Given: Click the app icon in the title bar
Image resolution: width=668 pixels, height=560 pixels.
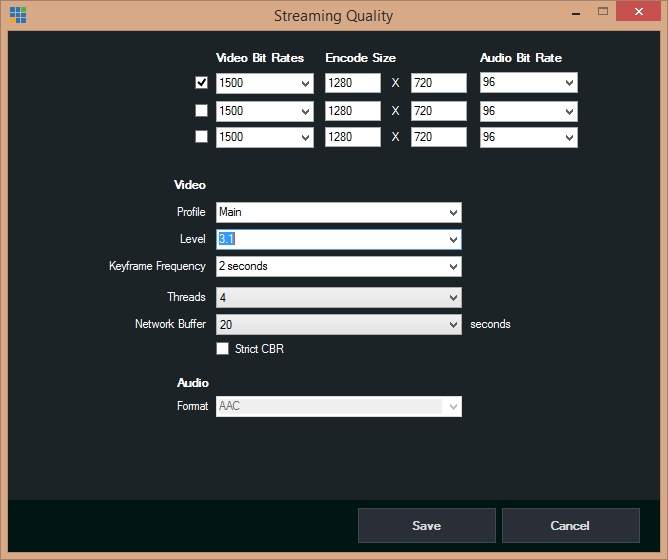Looking at the screenshot, I should [17, 15].
